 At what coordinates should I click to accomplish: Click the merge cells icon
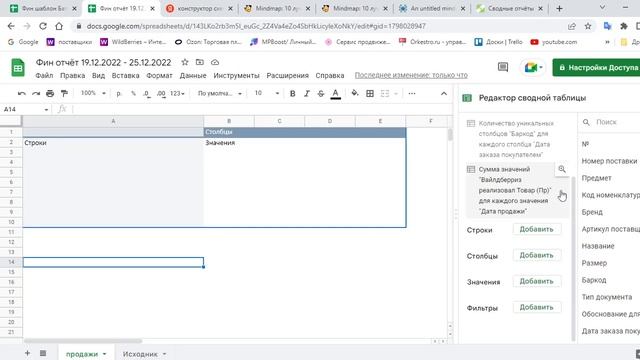pos(384,93)
